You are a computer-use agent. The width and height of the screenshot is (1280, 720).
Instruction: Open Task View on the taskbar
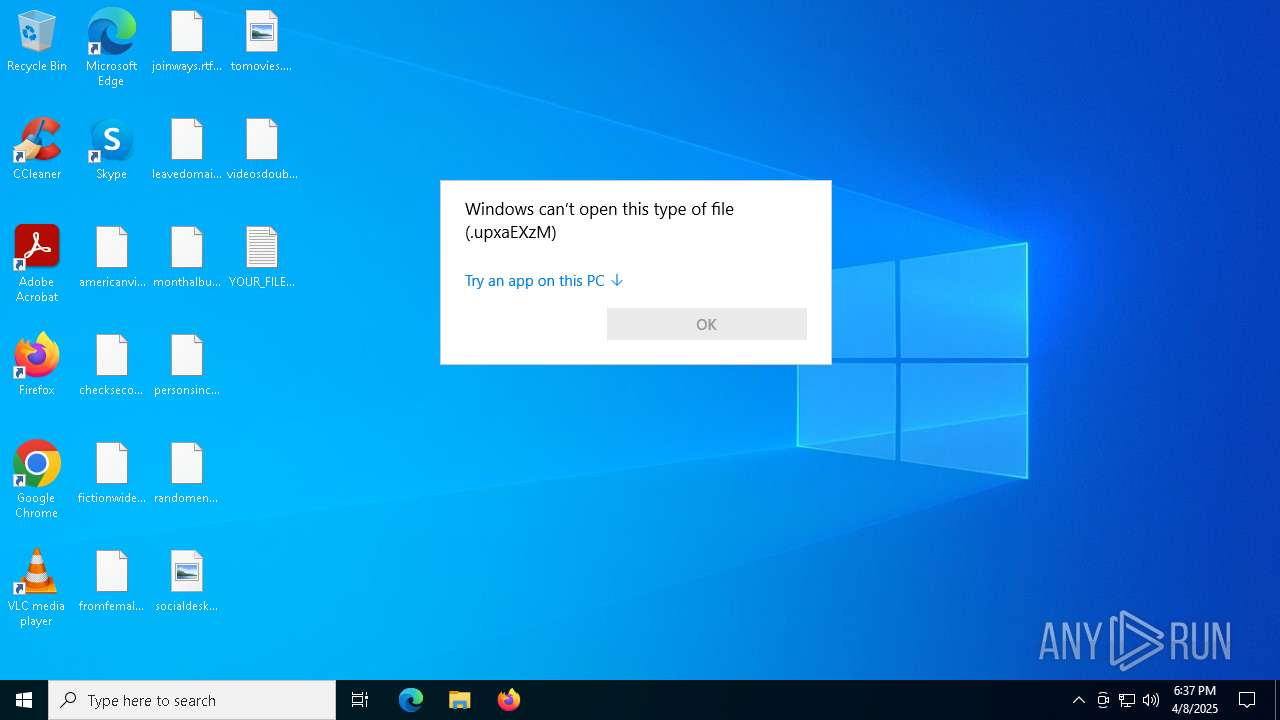pos(360,700)
